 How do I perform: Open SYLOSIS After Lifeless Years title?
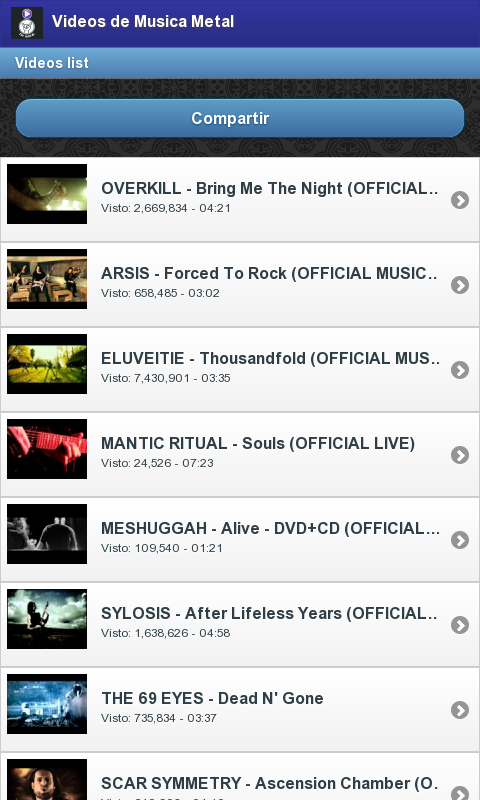click(269, 613)
